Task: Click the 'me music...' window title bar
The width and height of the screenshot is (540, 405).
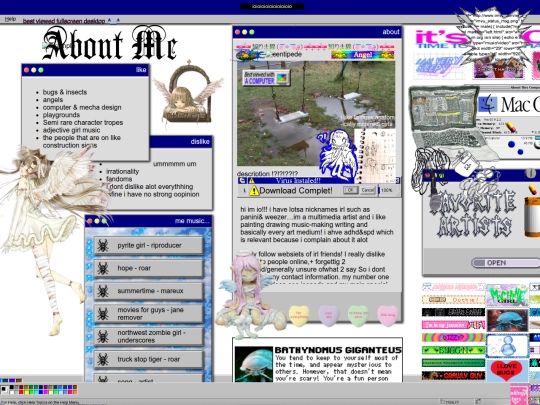Action: point(148,221)
